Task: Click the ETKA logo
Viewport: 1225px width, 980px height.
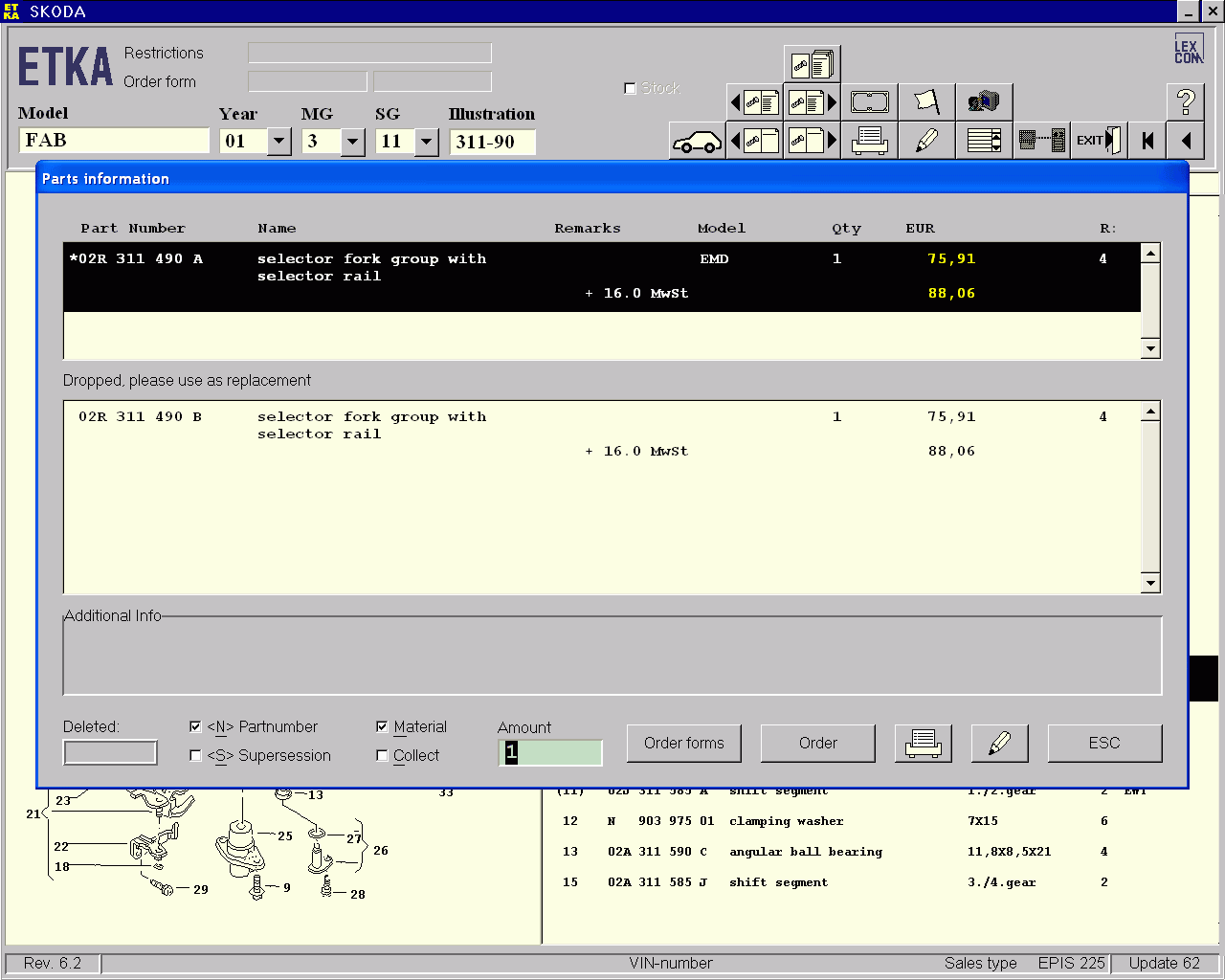Action: coord(65,67)
